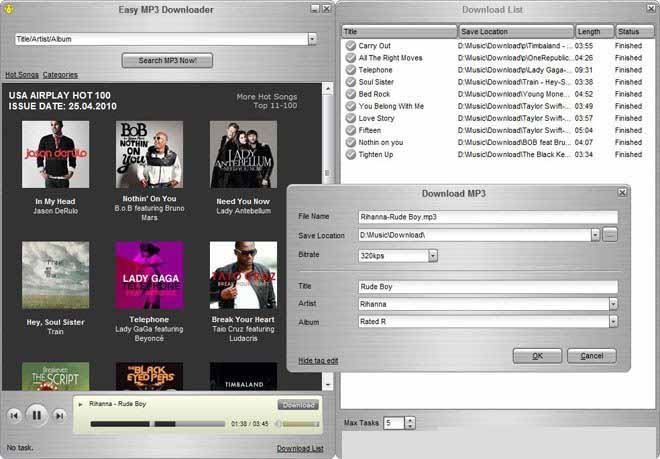
Task: Select the Hey, Soul Sister Train cover
Action: point(56,275)
